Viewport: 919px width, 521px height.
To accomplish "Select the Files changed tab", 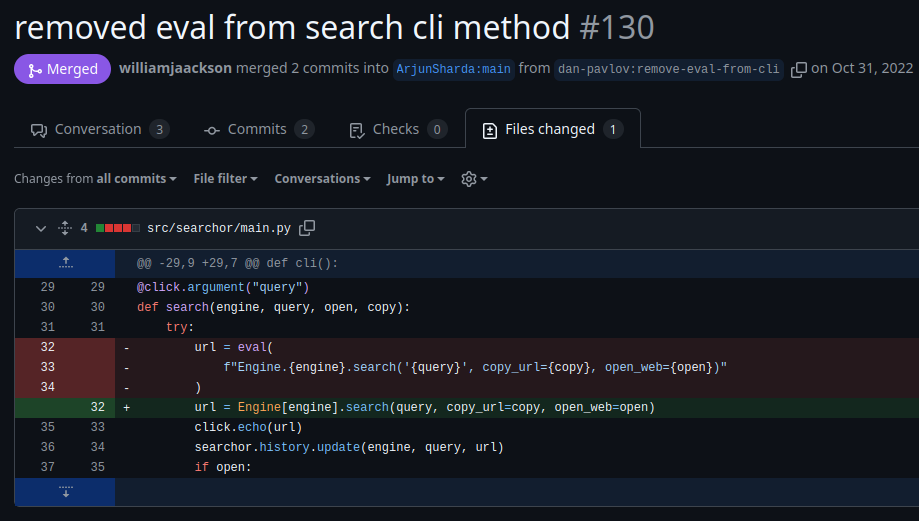I will tap(552, 129).
